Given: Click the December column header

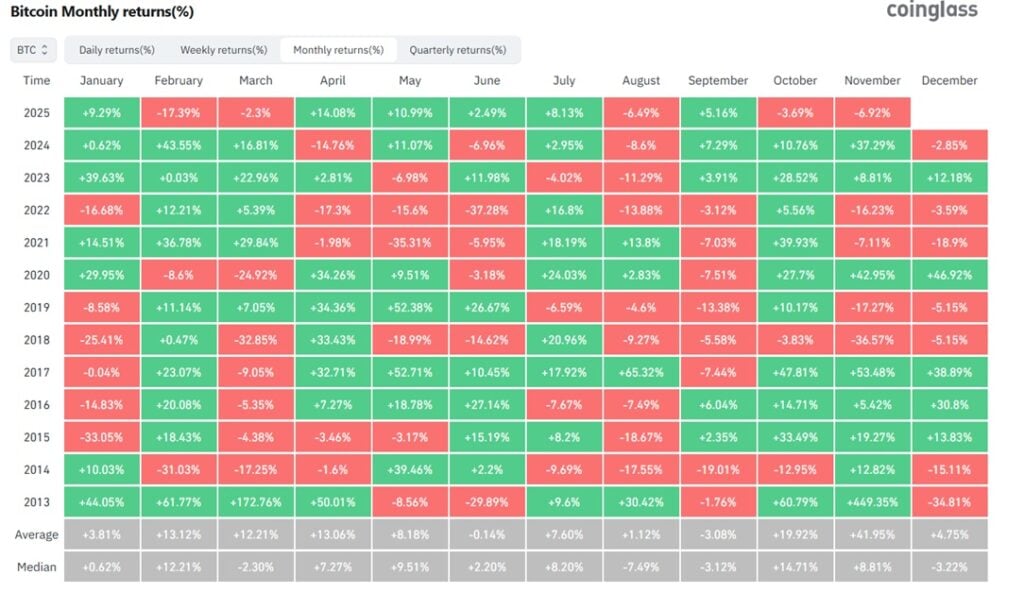Looking at the screenshot, I should click(x=949, y=81).
